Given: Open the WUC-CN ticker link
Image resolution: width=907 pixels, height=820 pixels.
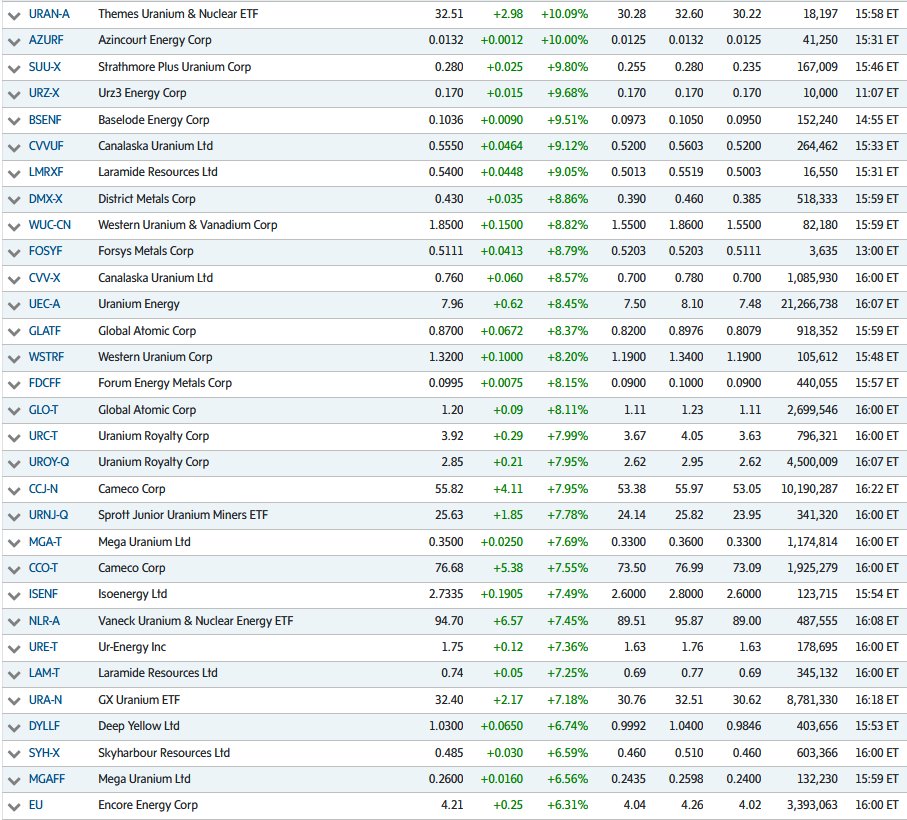Looking at the screenshot, I should (50, 224).
